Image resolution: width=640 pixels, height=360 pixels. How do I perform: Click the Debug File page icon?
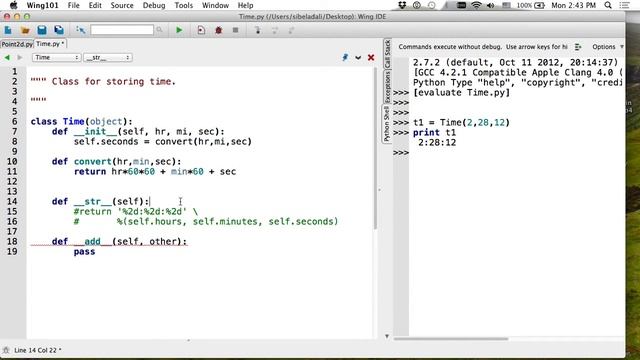201,30
